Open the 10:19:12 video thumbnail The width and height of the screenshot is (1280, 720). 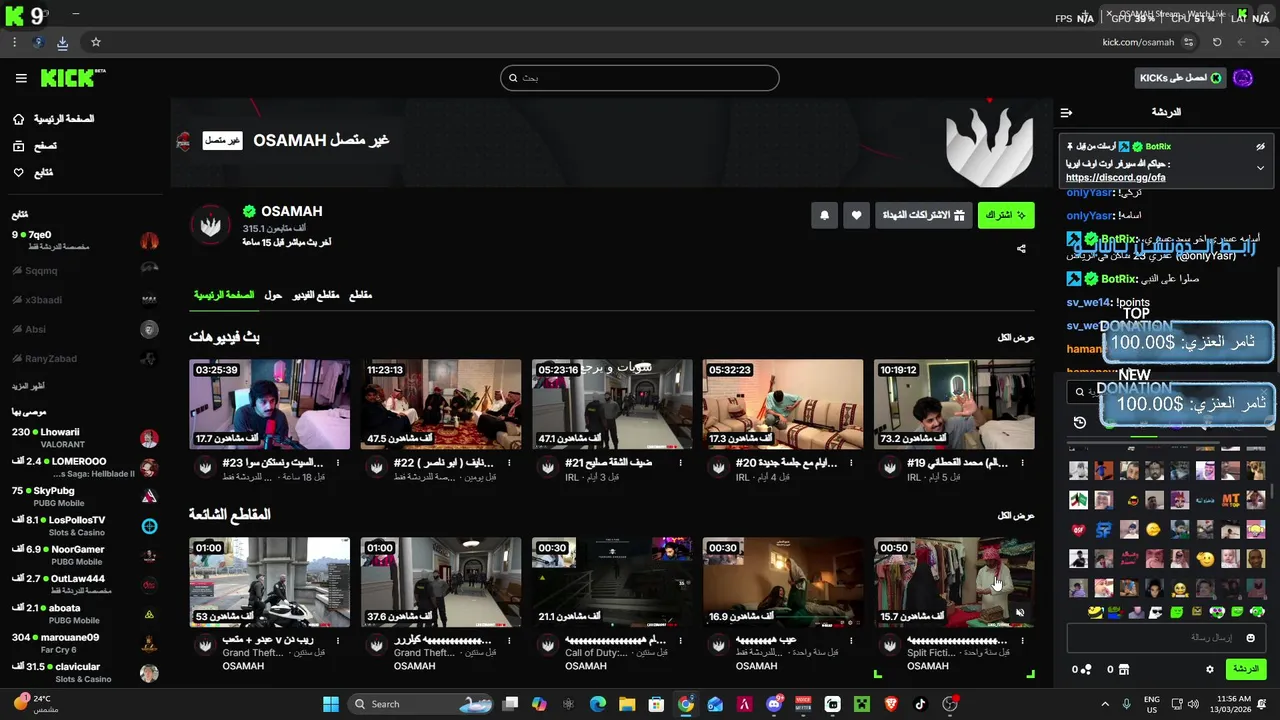point(954,404)
